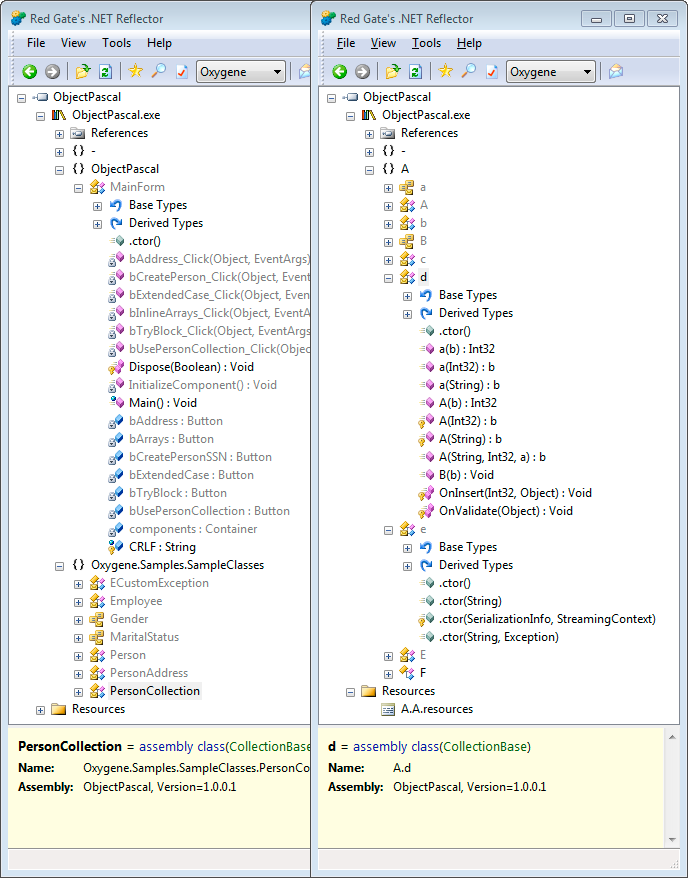Viewport: 688px width, 878px height.
Task: Select Dispose(Boolean) : Void method
Action: pos(191,367)
